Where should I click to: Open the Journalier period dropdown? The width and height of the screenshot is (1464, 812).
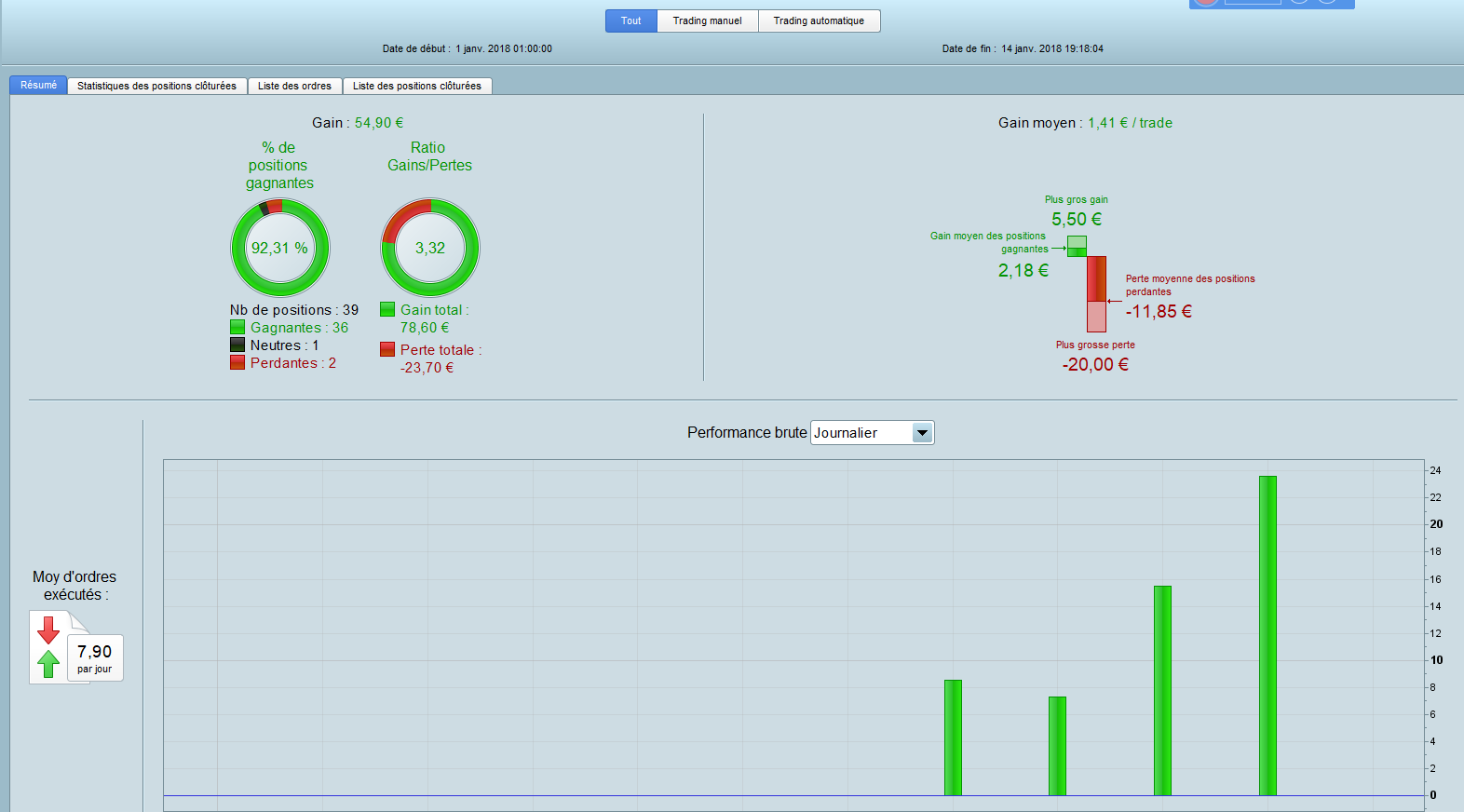(872, 432)
